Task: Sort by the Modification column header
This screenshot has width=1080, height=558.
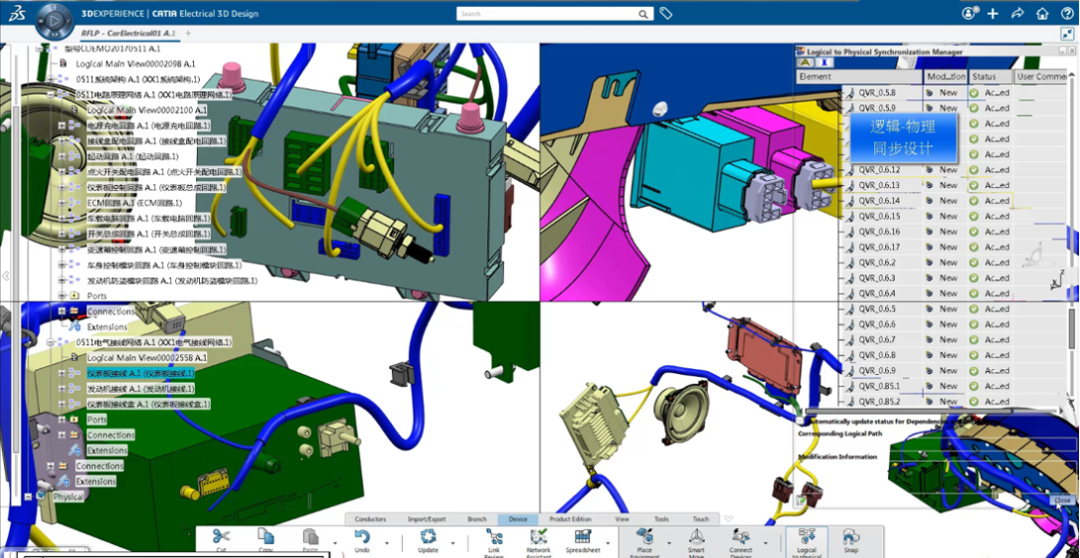Action: (945, 77)
